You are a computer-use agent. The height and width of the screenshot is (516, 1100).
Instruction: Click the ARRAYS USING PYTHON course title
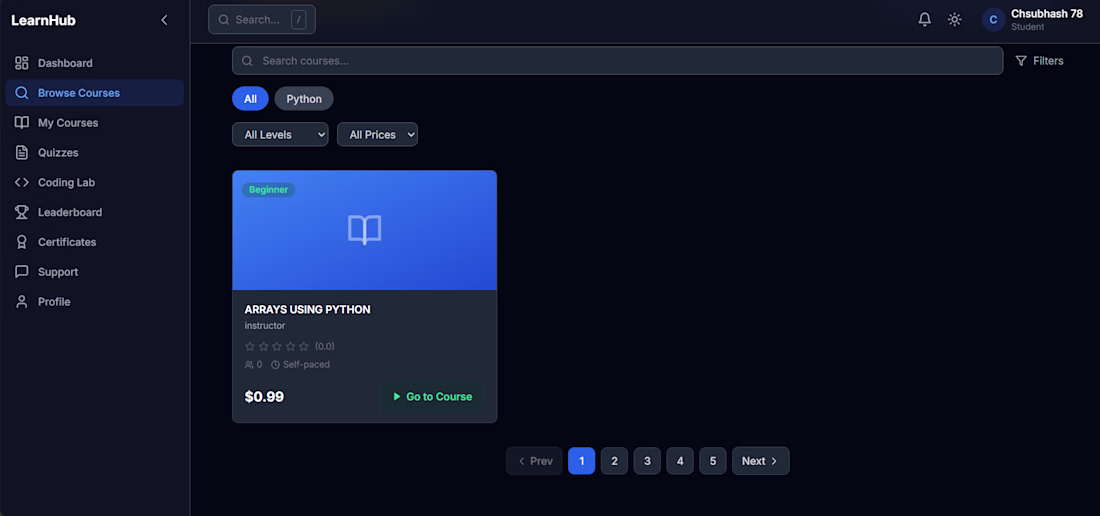pyautogui.click(x=307, y=310)
